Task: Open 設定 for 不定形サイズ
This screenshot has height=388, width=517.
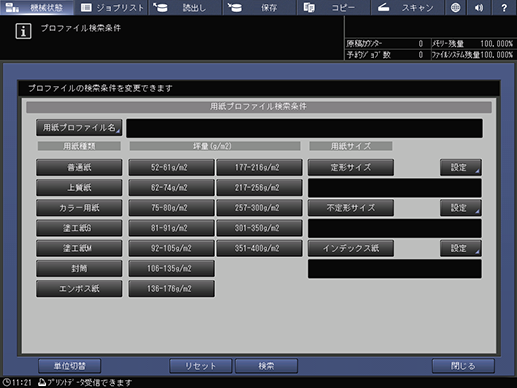Action: point(461,208)
